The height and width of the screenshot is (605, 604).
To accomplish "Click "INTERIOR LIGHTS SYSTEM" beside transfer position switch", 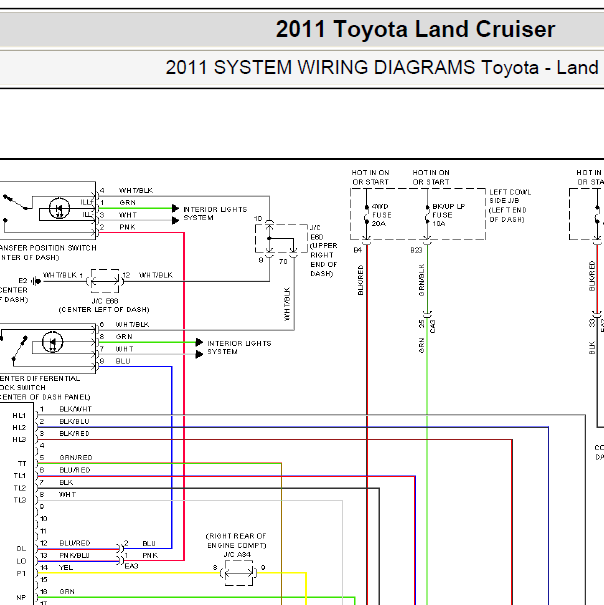I will 215,213.
